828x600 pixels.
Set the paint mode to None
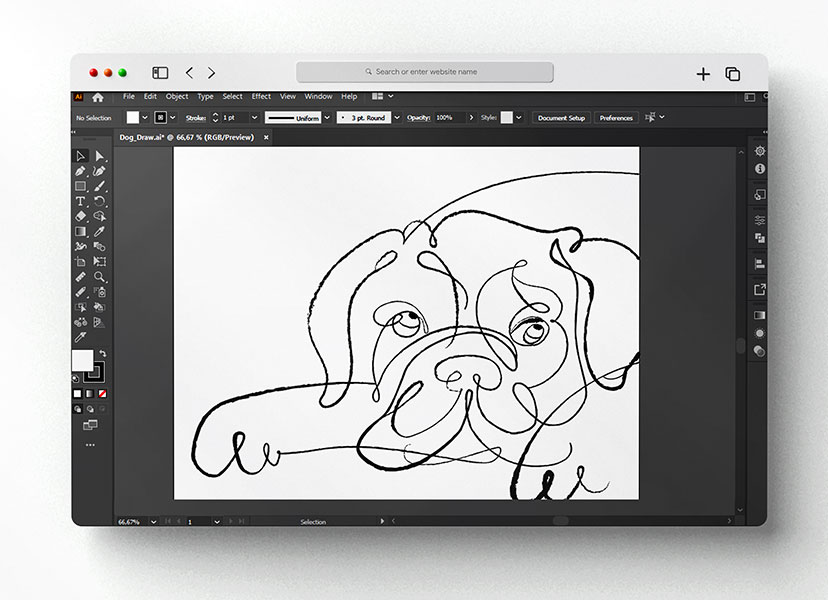[102, 393]
